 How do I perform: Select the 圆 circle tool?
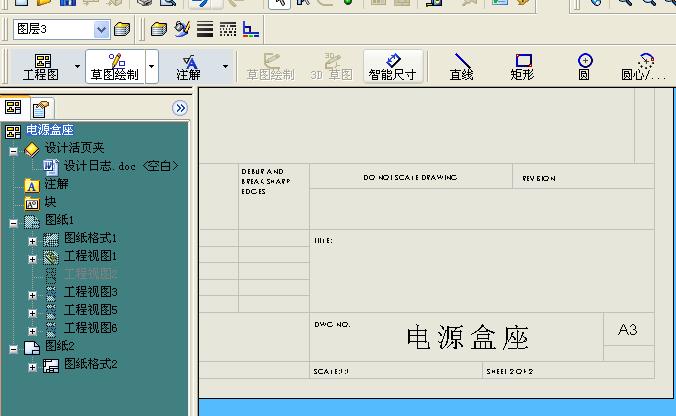pyautogui.click(x=584, y=67)
